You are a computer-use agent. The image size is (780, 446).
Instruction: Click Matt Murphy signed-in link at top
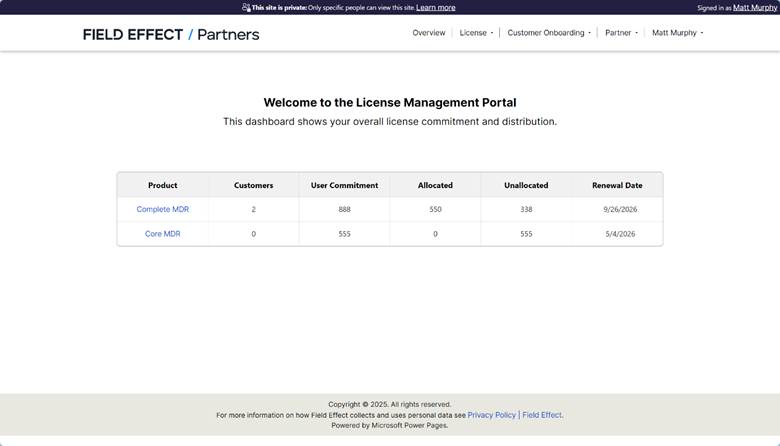(x=755, y=7)
